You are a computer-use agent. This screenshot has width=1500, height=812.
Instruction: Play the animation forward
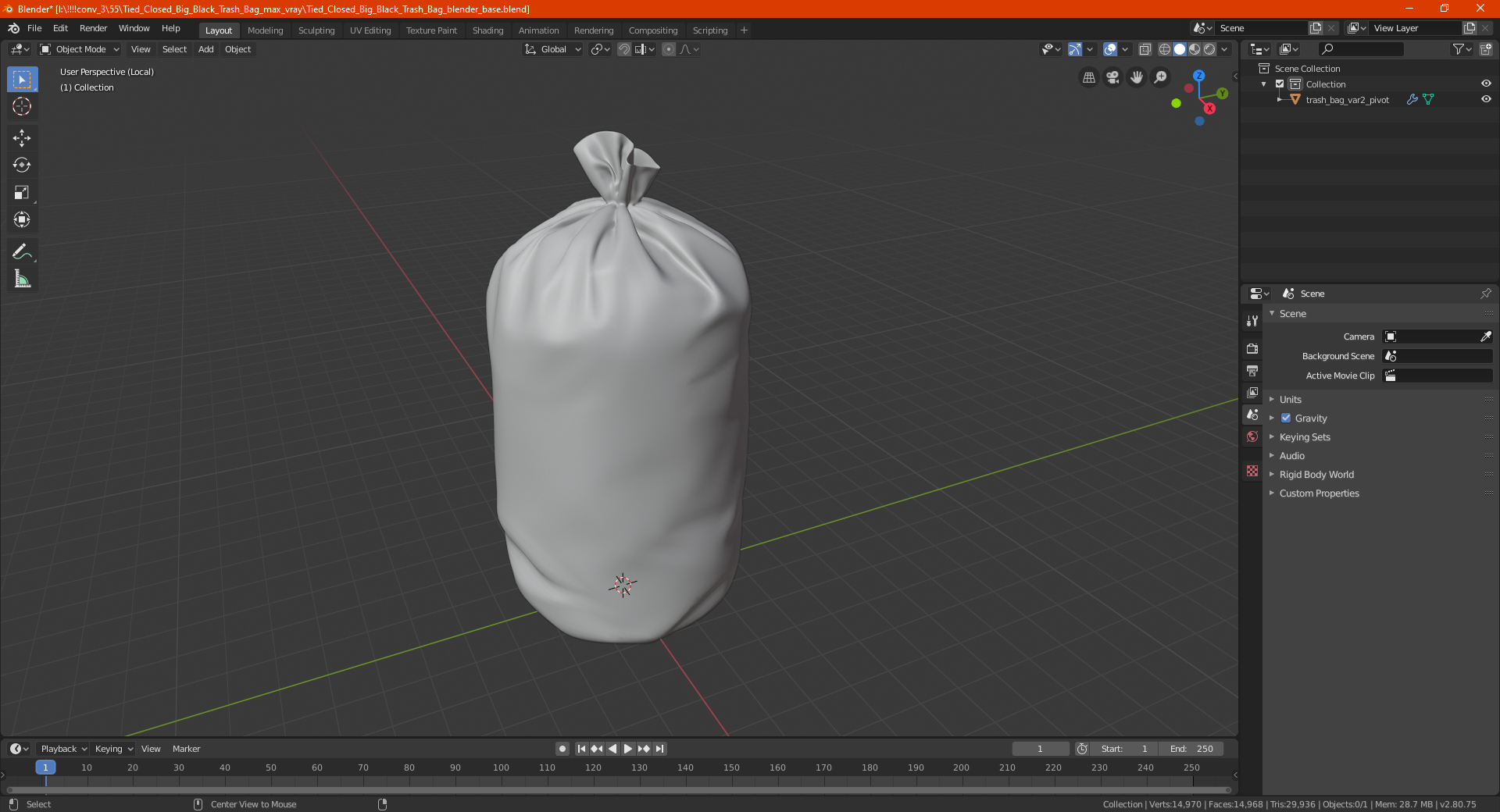(628, 749)
